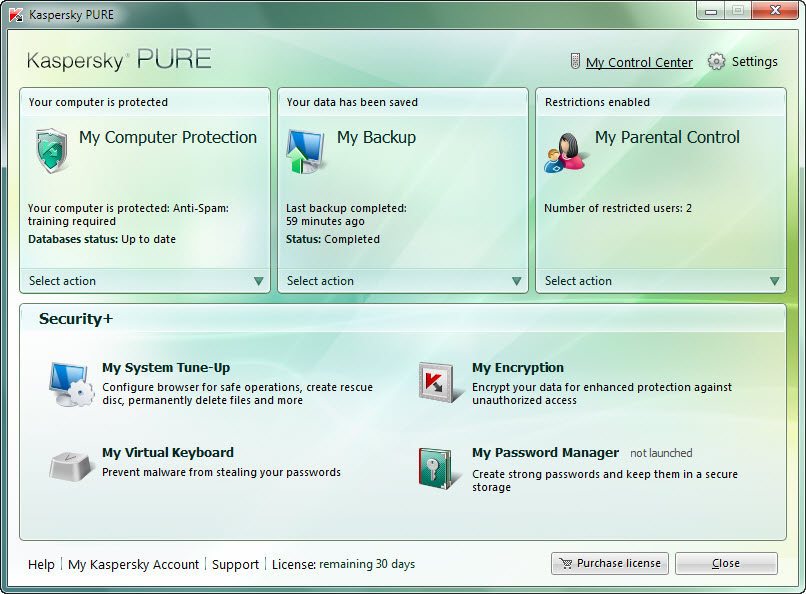Click 'Number of restricted users: 2' text
The height and width of the screenshot is (594, 806).
pyautogui.click(x=618, y=208)
